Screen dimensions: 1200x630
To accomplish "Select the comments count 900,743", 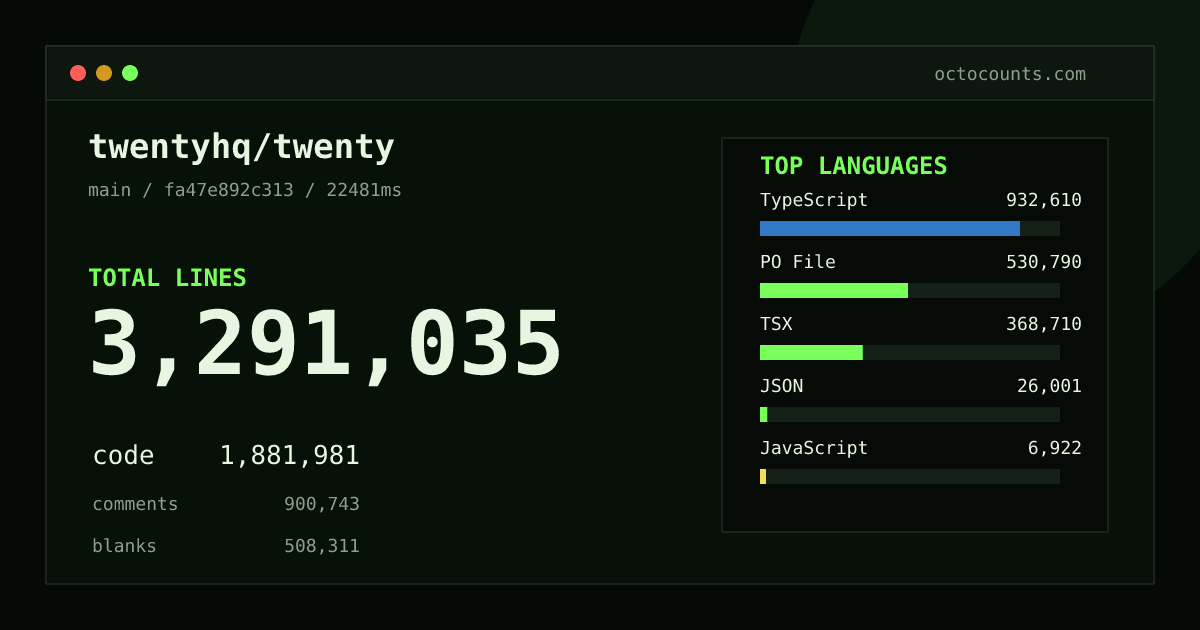I will [322, 504].
